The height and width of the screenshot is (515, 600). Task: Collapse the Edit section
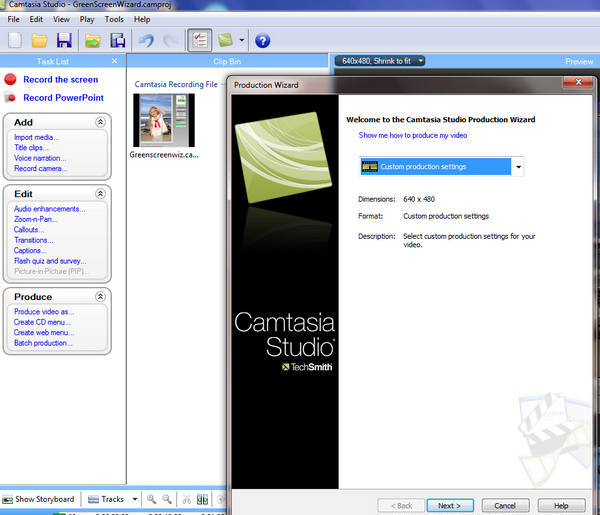[100, 194]
